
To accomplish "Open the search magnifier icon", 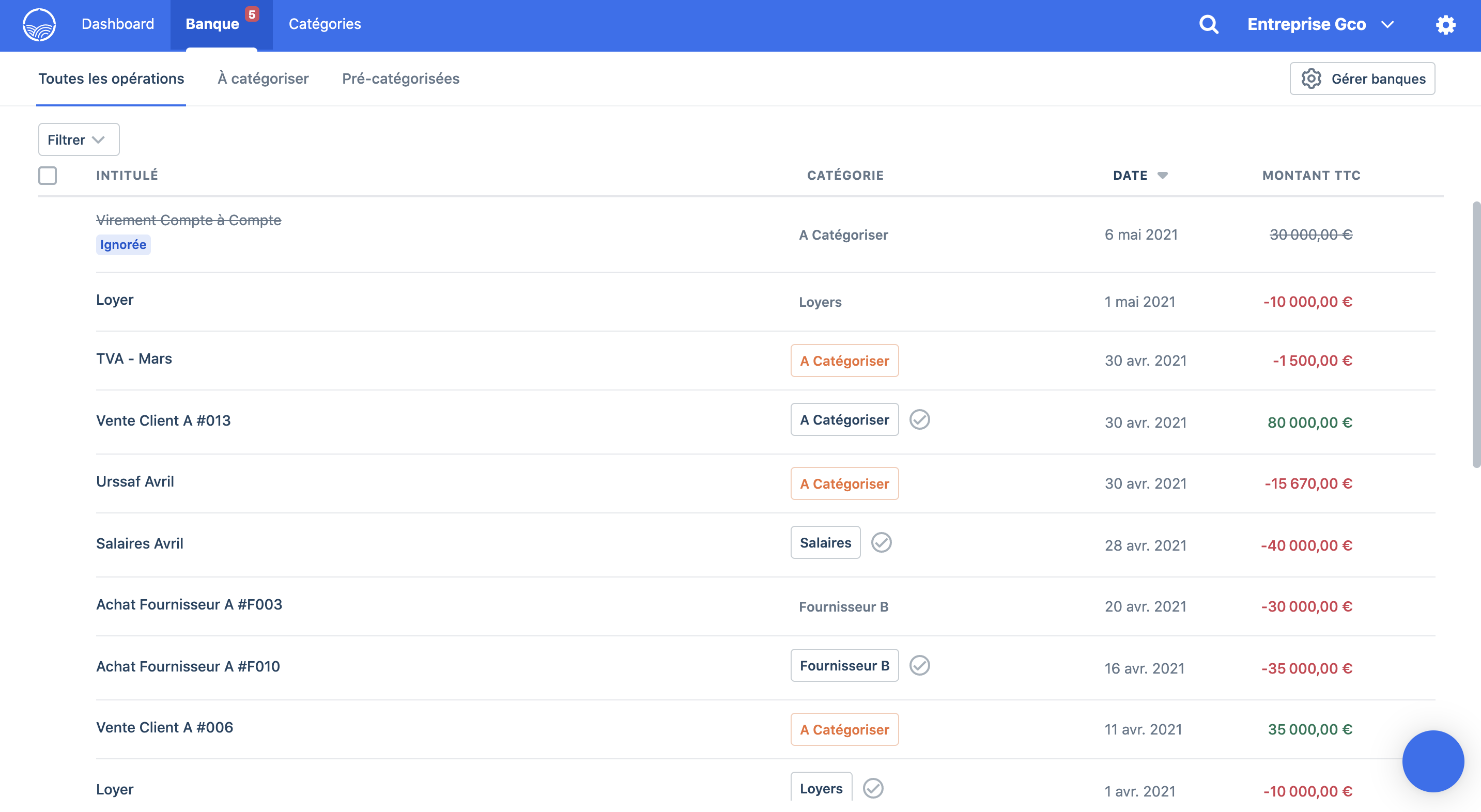I will tap(1209, 24).
